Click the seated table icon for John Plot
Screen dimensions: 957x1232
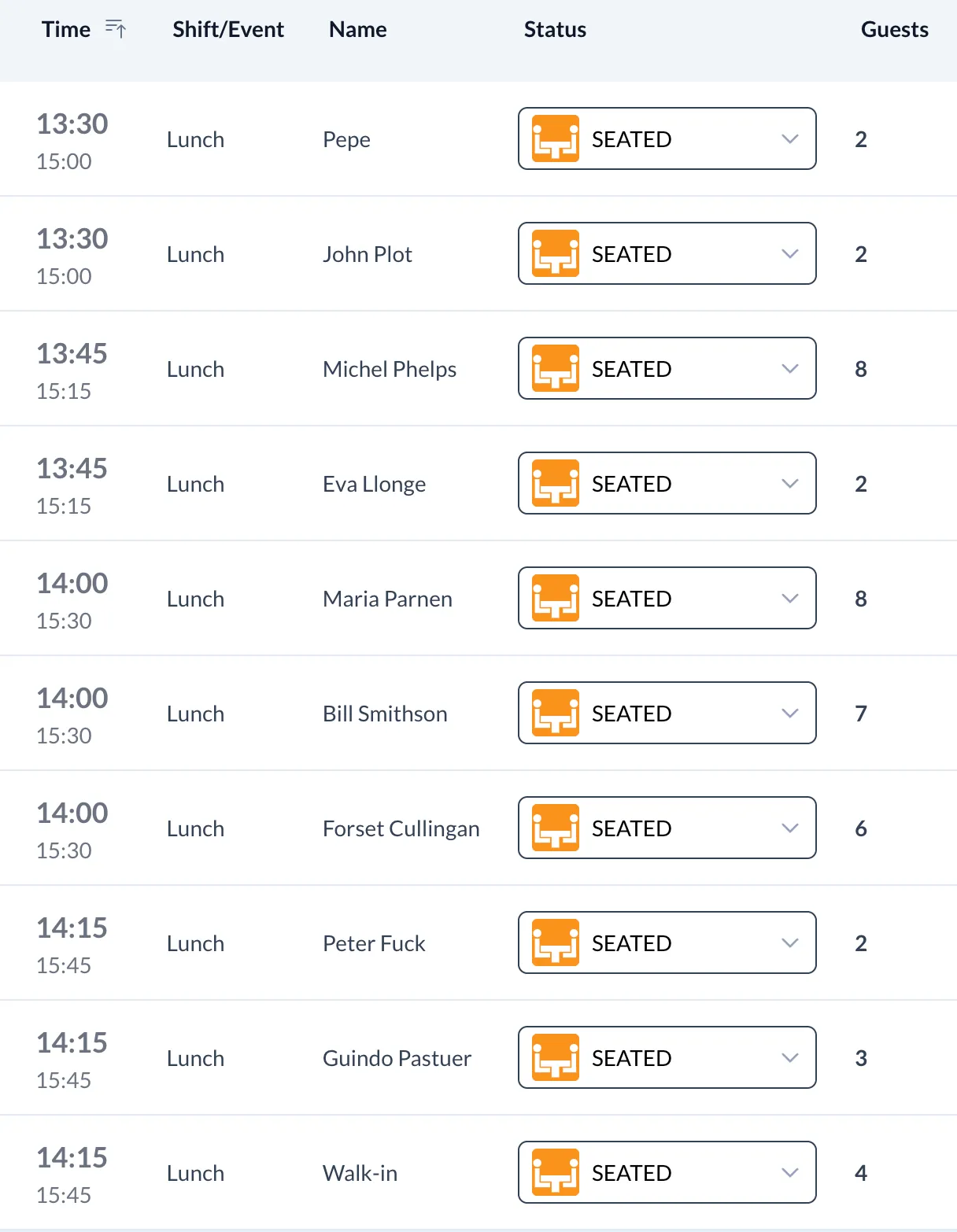coord(556,253)
